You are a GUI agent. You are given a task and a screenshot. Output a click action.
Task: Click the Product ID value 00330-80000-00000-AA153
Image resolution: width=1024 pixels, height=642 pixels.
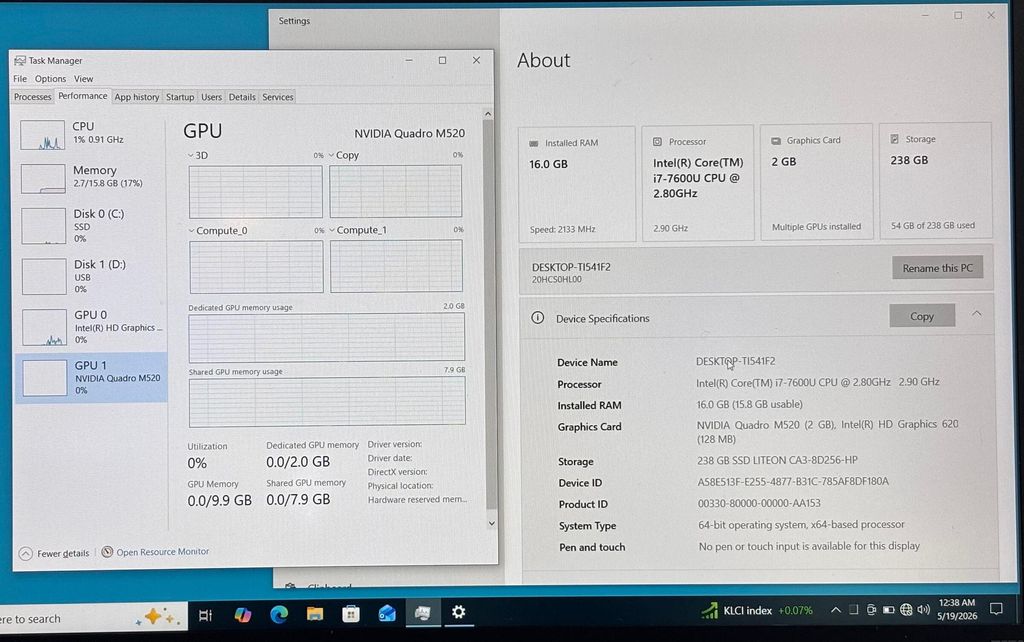[x=759, y=503]
